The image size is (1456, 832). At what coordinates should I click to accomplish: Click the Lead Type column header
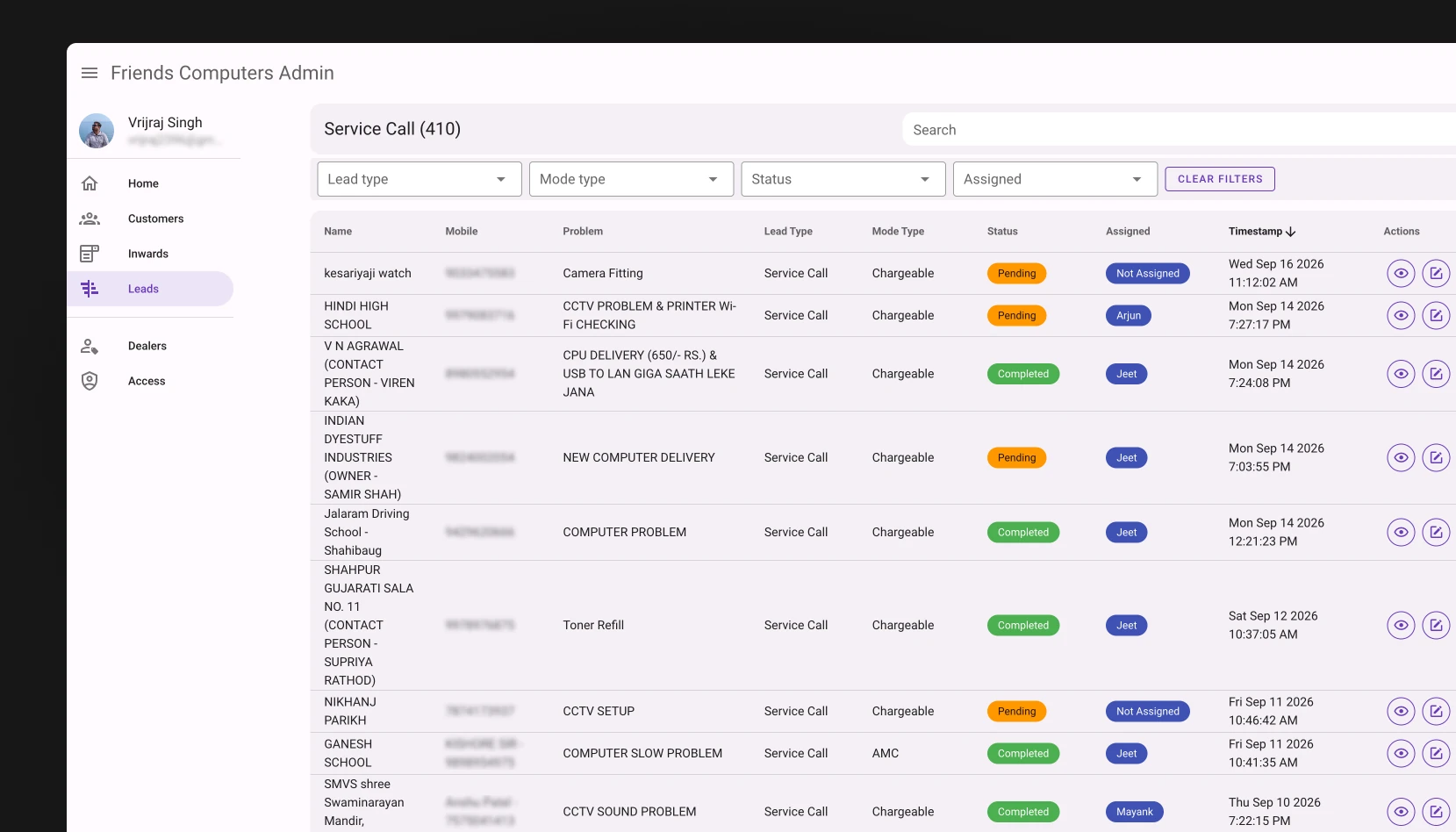[x=788, y=232]
